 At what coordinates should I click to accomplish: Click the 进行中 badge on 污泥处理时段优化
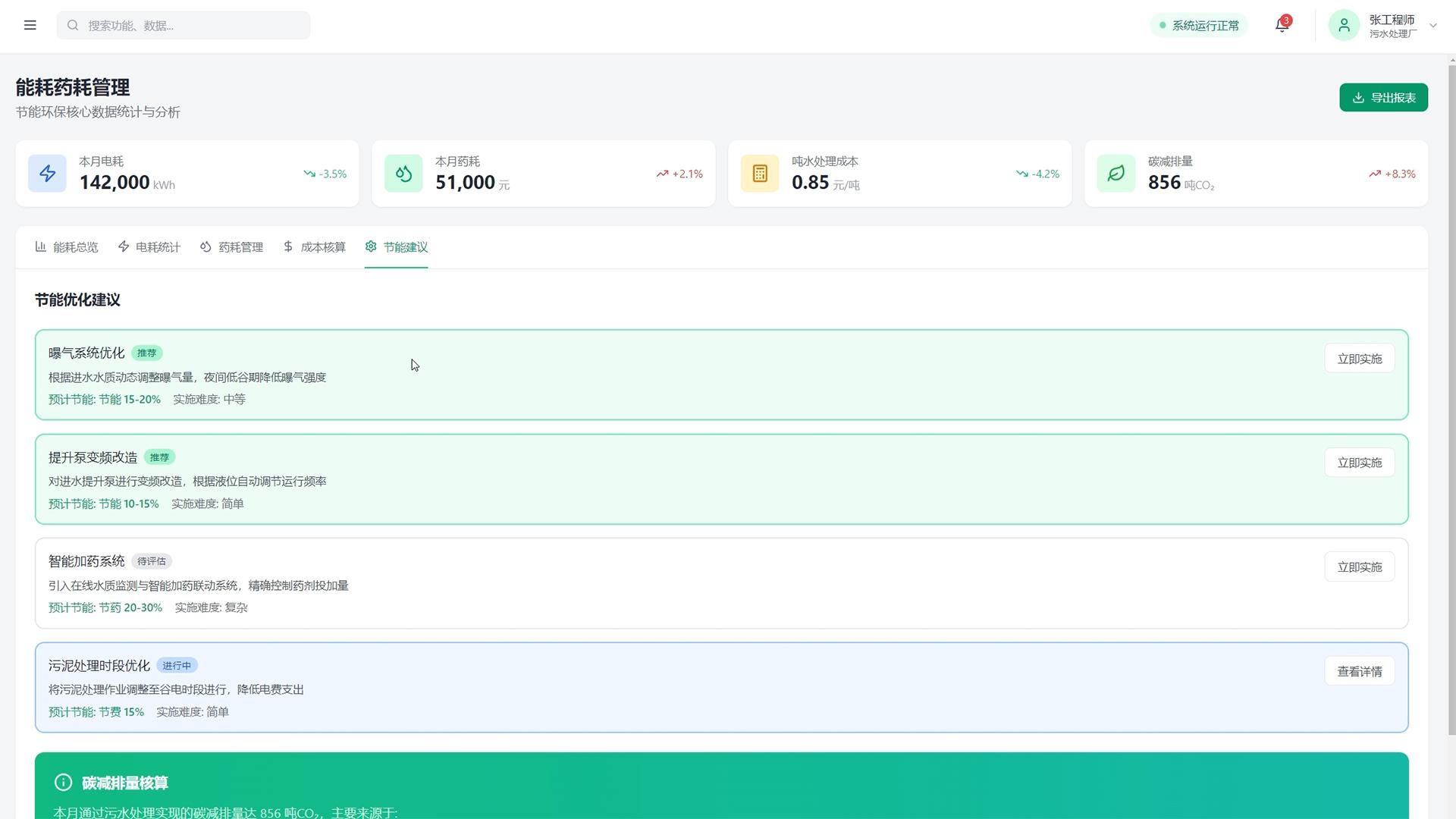pos(177,666)
